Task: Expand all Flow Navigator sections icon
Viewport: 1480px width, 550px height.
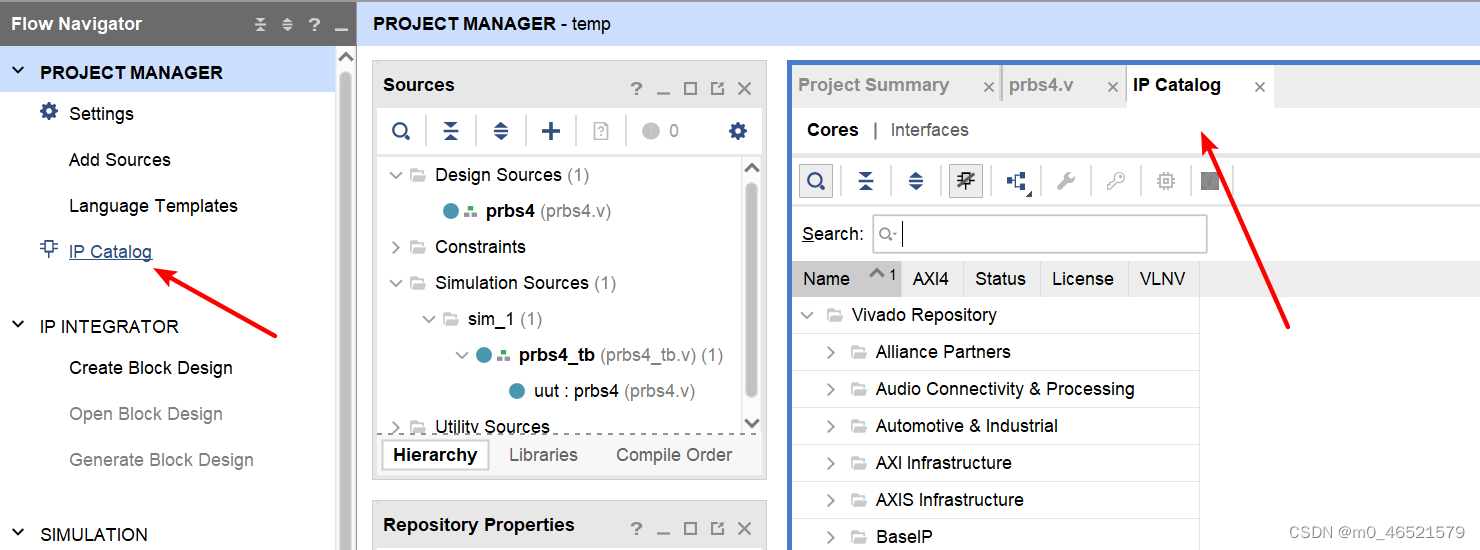Action: 287,24
